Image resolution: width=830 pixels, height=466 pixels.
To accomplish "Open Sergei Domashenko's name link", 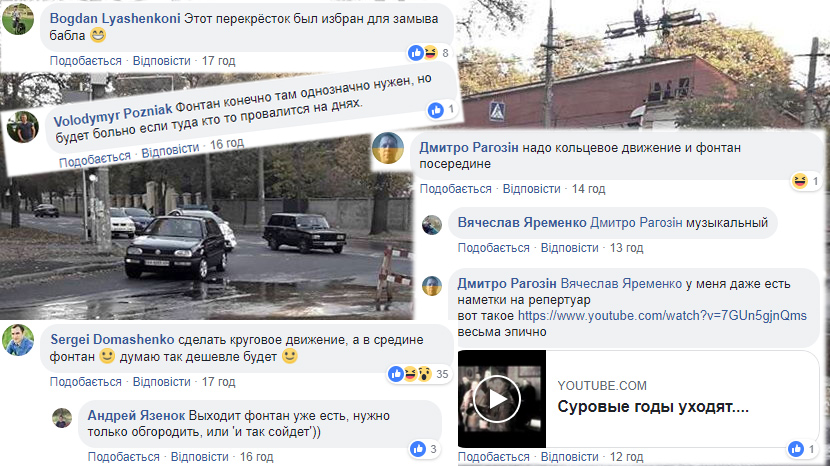I will (112, 339).
